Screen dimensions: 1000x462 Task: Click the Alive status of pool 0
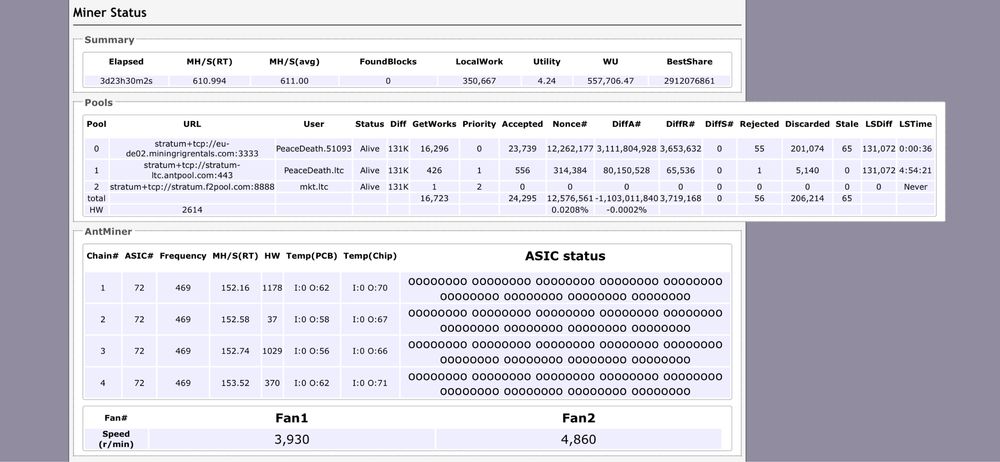[369, 149]
